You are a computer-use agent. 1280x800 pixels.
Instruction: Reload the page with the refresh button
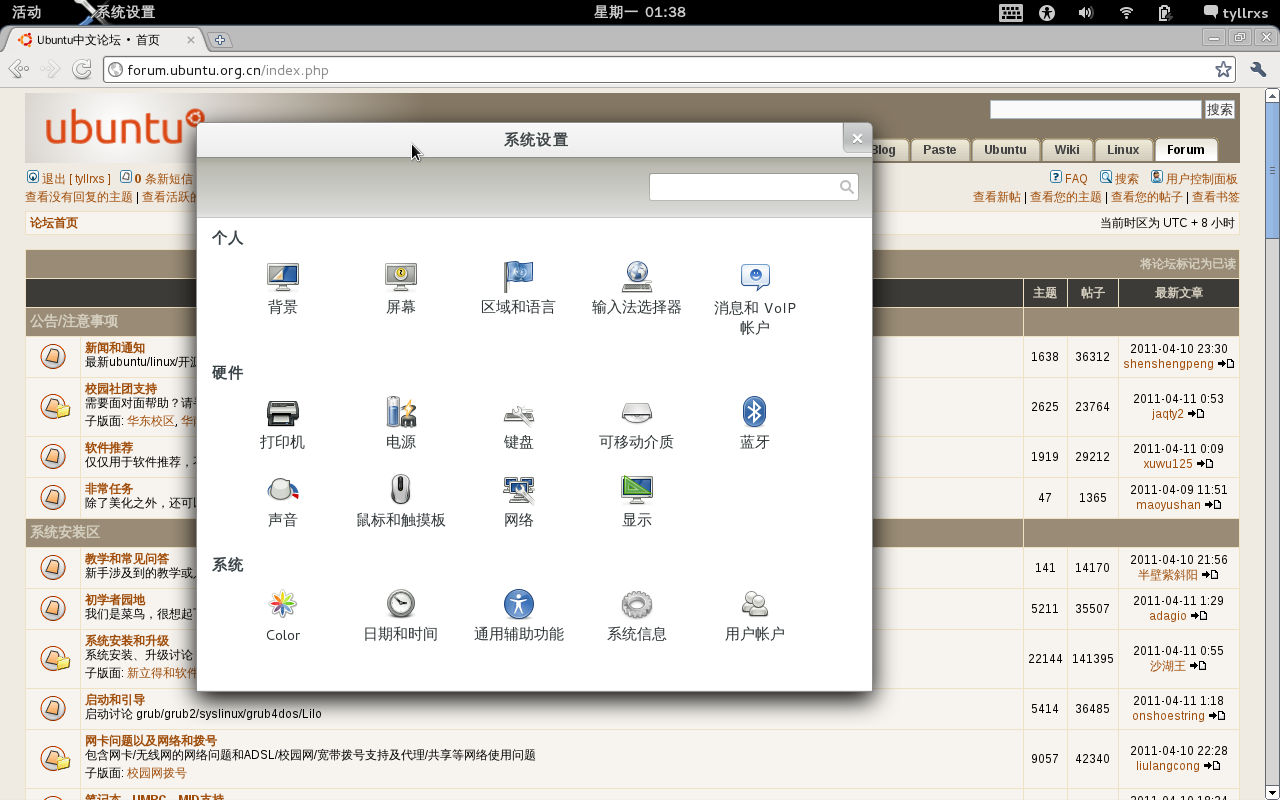pos(82,69)
